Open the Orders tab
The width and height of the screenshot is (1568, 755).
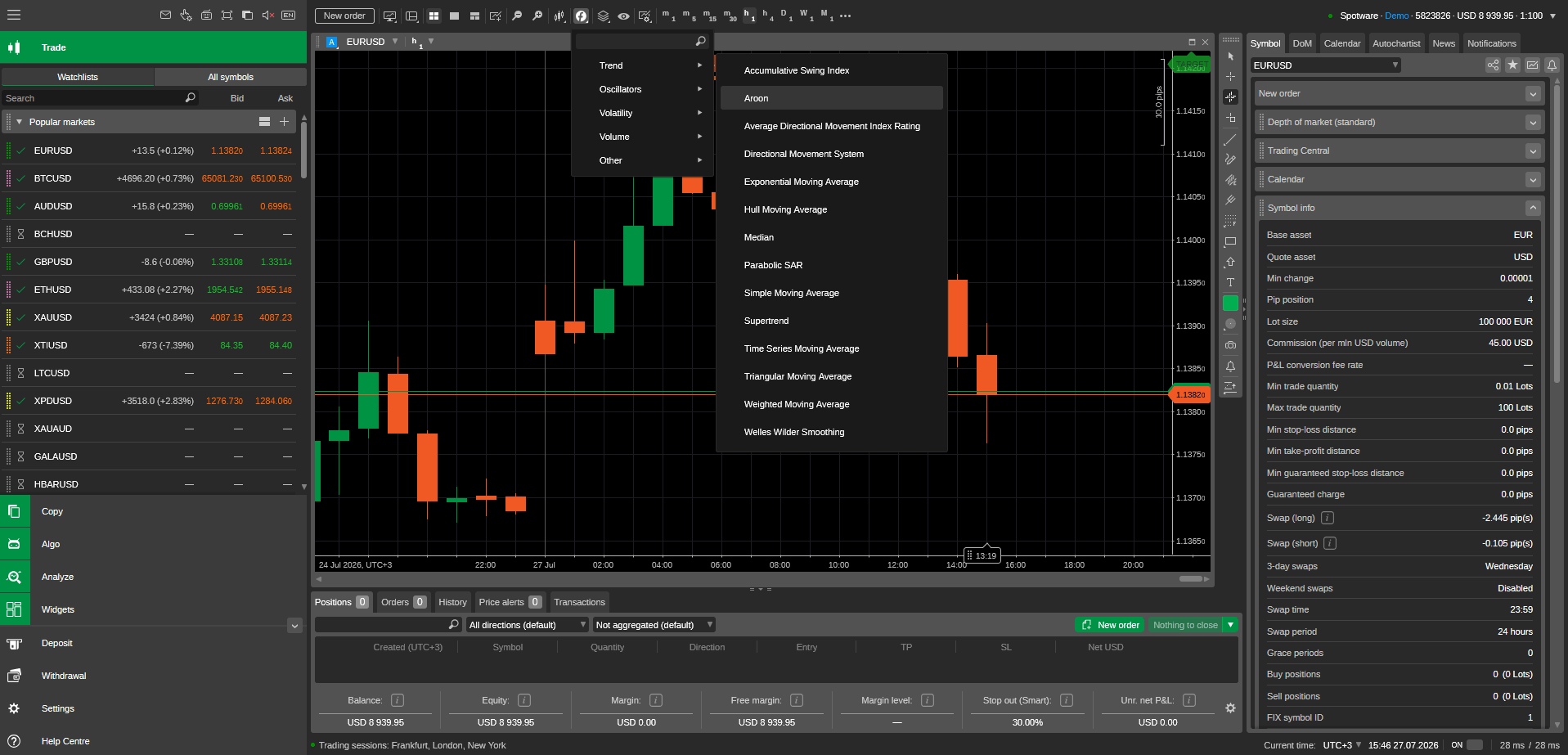pos(403,602)
